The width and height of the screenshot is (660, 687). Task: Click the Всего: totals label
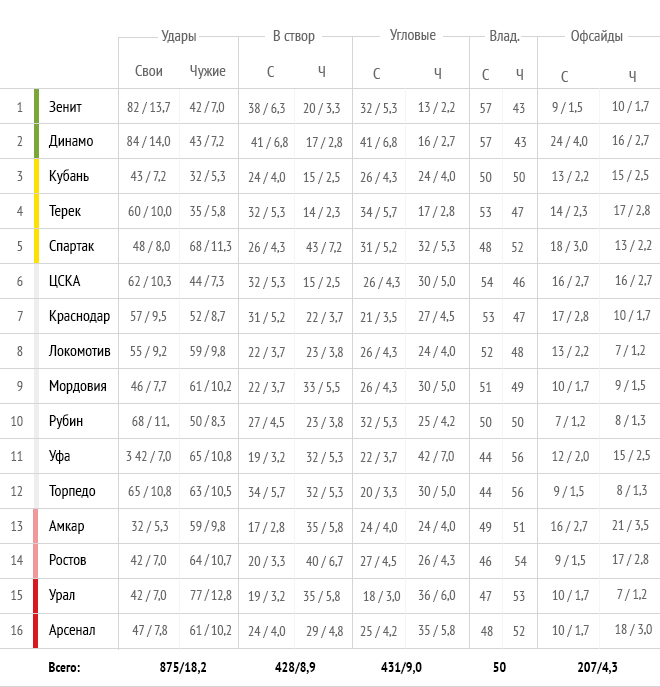coord(64,667)
